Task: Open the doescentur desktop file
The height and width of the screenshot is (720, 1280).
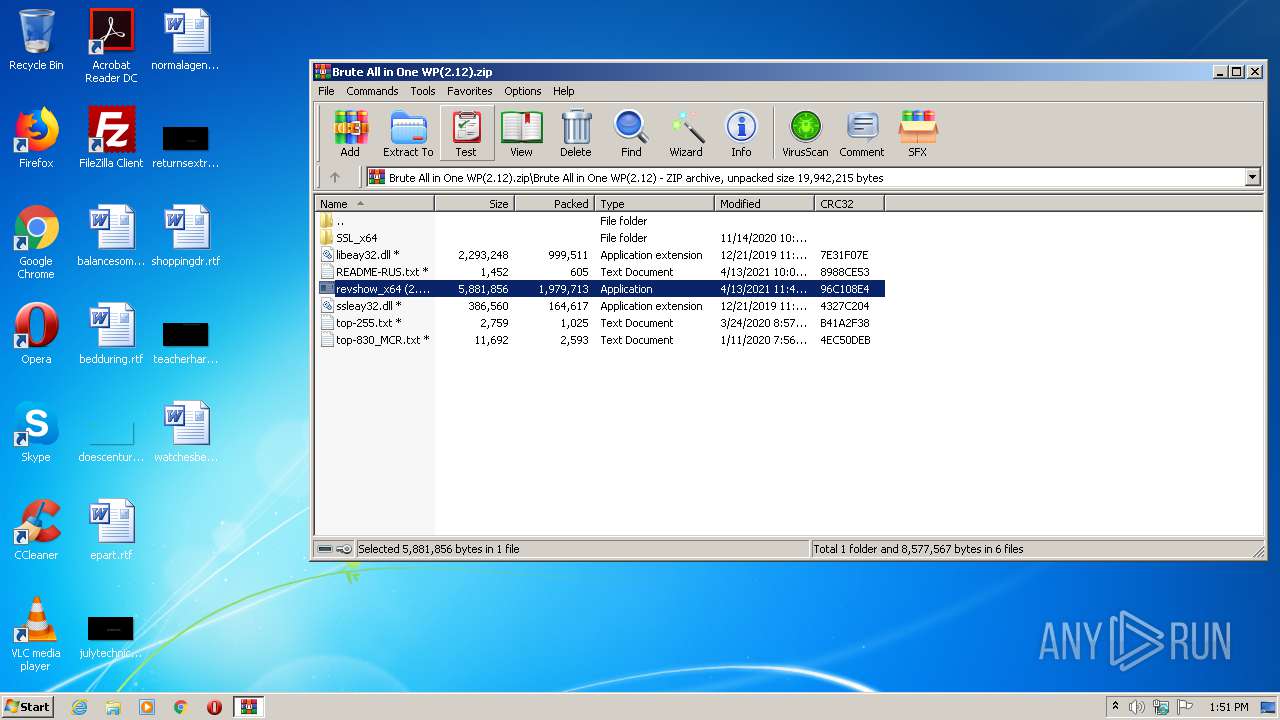Action: click(x=111, y=439)
